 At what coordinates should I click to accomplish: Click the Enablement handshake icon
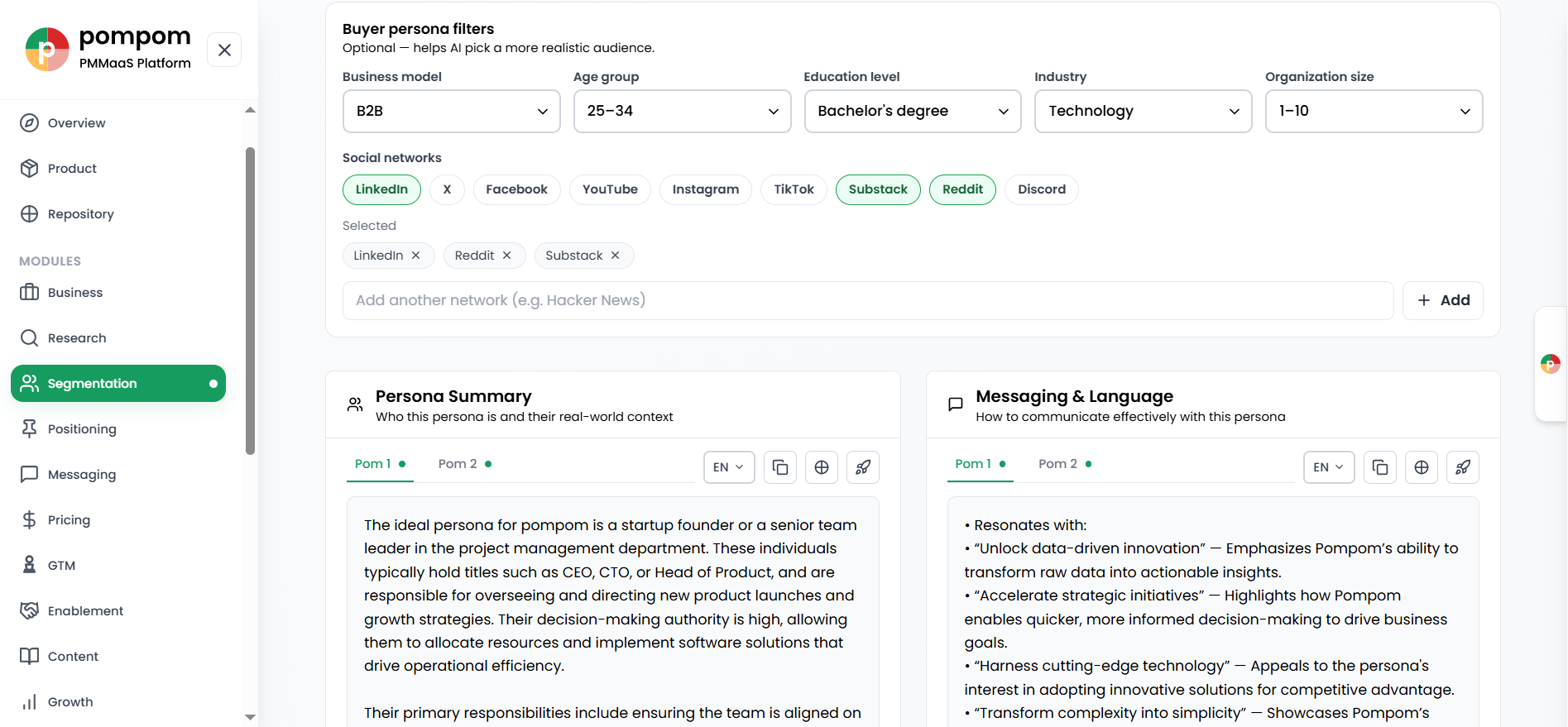30,610
